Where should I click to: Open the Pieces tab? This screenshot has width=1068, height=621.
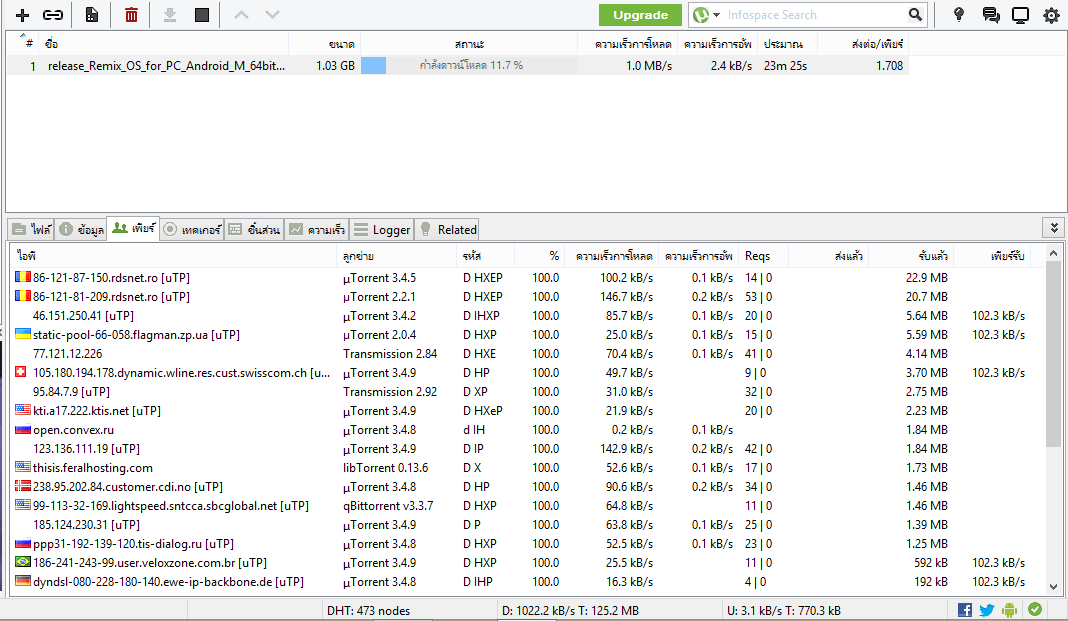point(254,229)
